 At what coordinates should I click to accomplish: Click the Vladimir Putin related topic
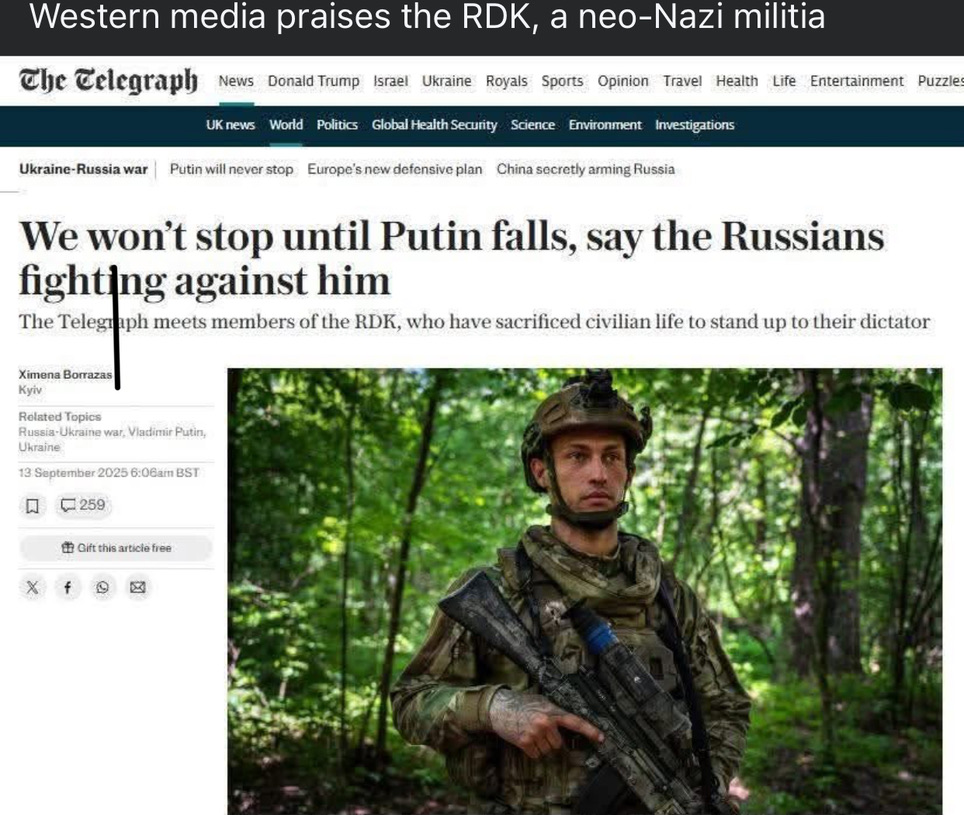(167, 431)
